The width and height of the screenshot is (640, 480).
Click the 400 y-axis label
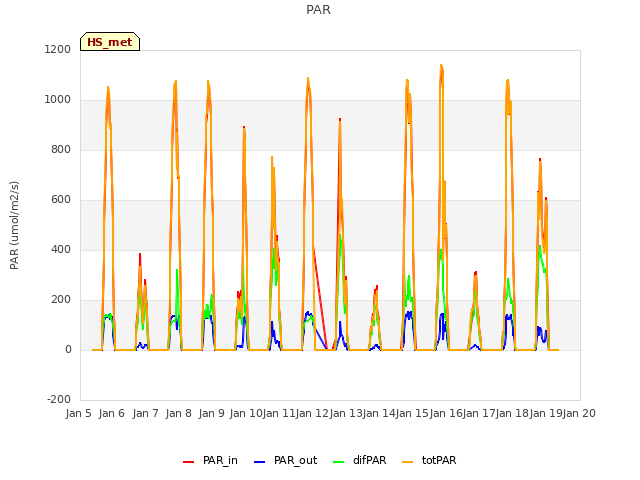61,249
